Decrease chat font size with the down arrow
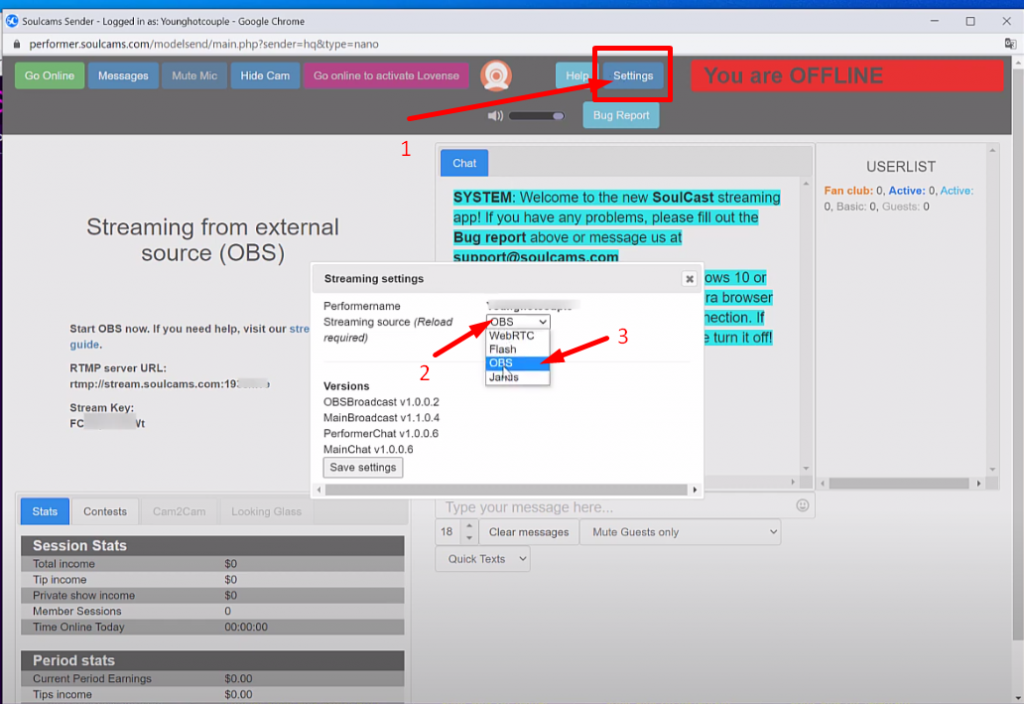The image size is (1024, 704). click(469, 538)
